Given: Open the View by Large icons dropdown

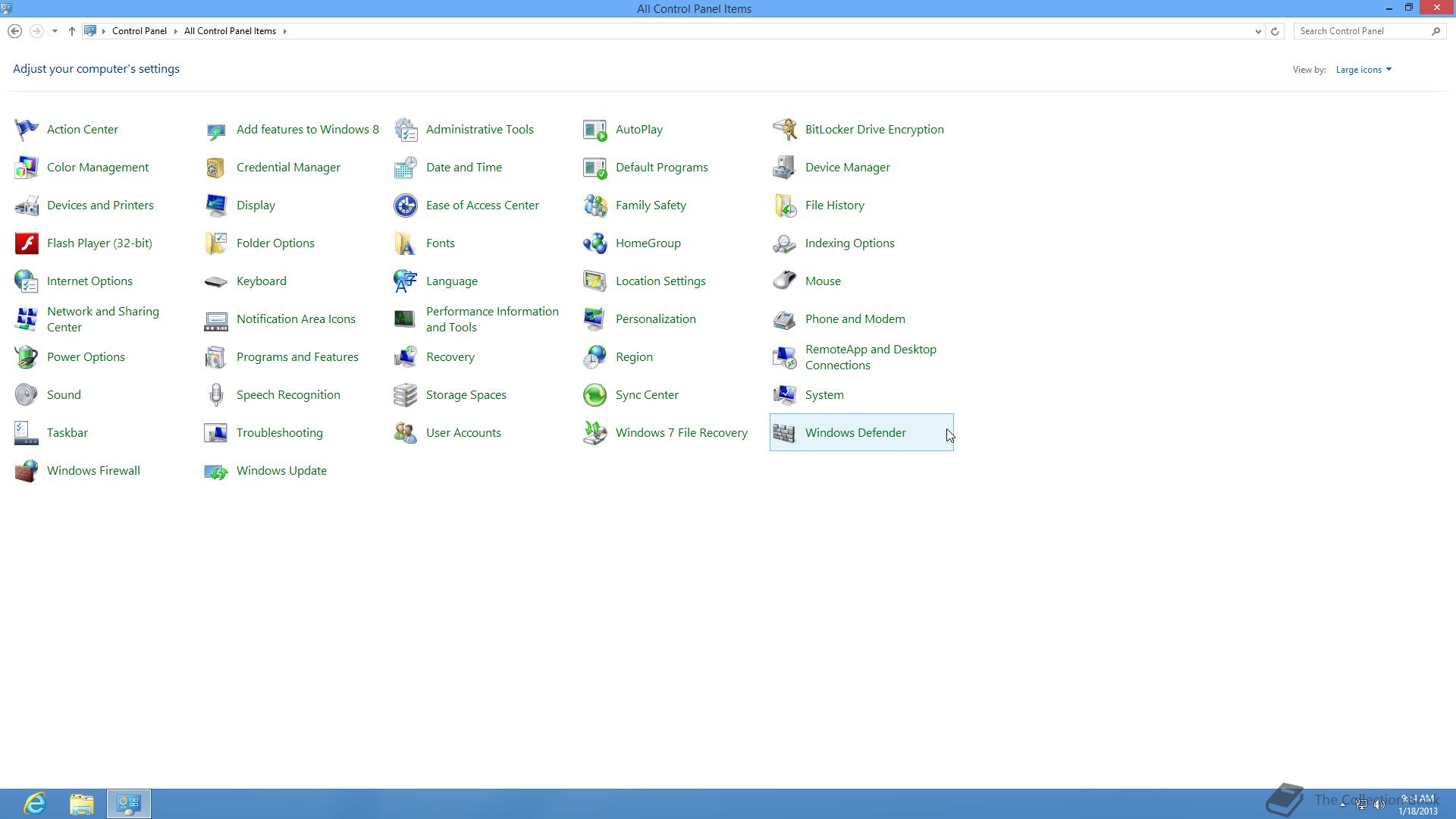Looking at the screenshot, I should point(1363,70).
